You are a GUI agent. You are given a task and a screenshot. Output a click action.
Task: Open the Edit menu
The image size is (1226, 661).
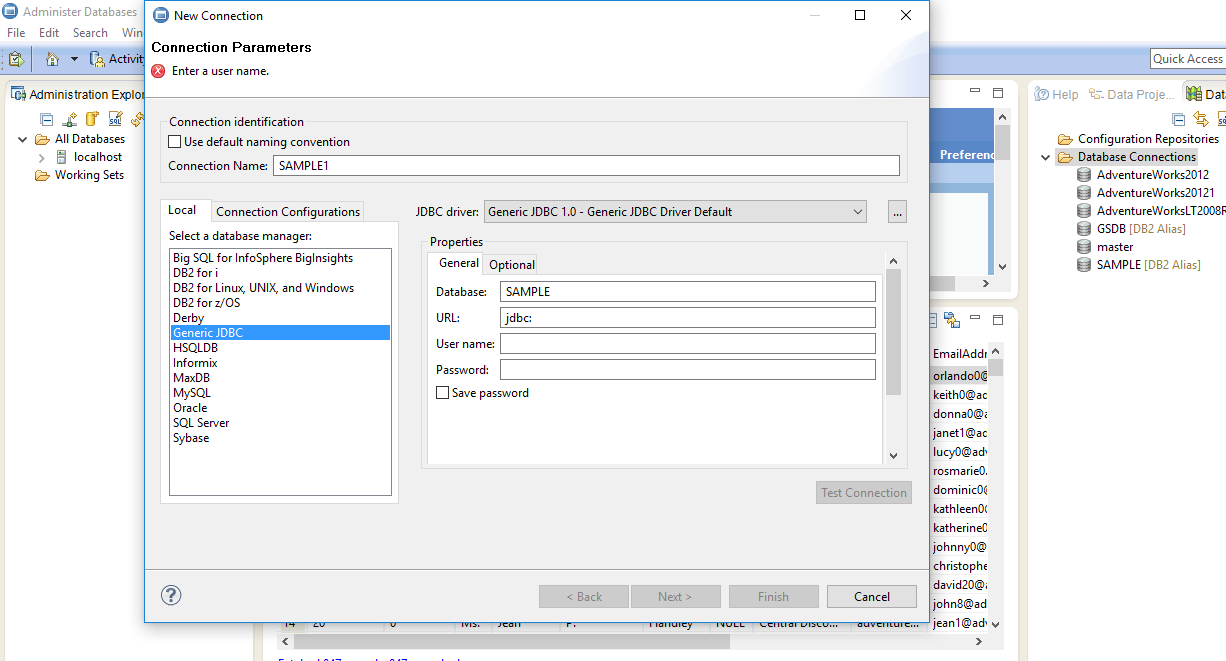click(x=49, y=33)
